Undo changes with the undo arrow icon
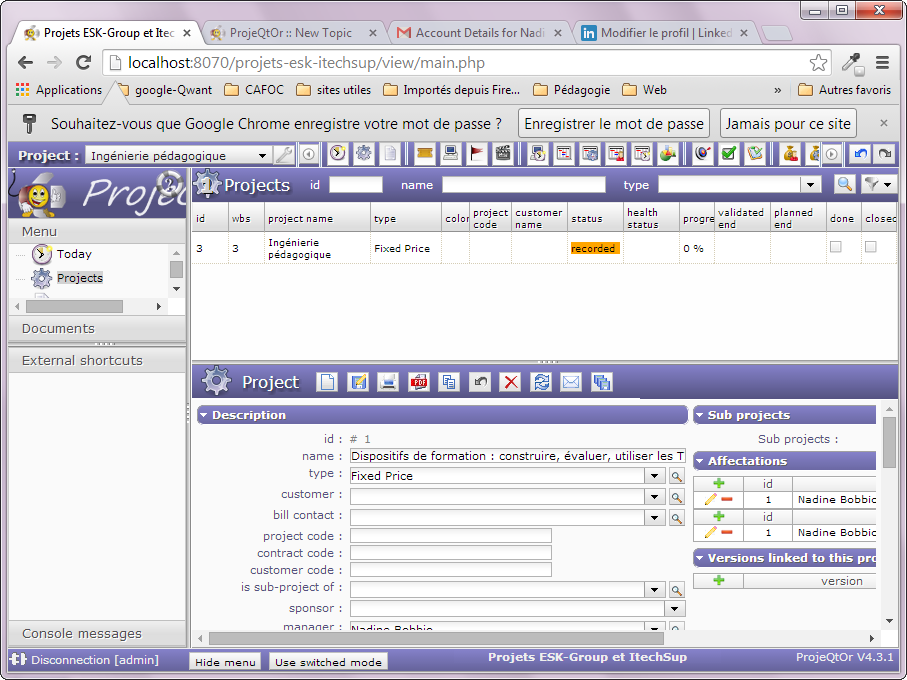Image resolution: width=907 pixels, height=680 pixels. pyautogui.click(x=480, y=382)
